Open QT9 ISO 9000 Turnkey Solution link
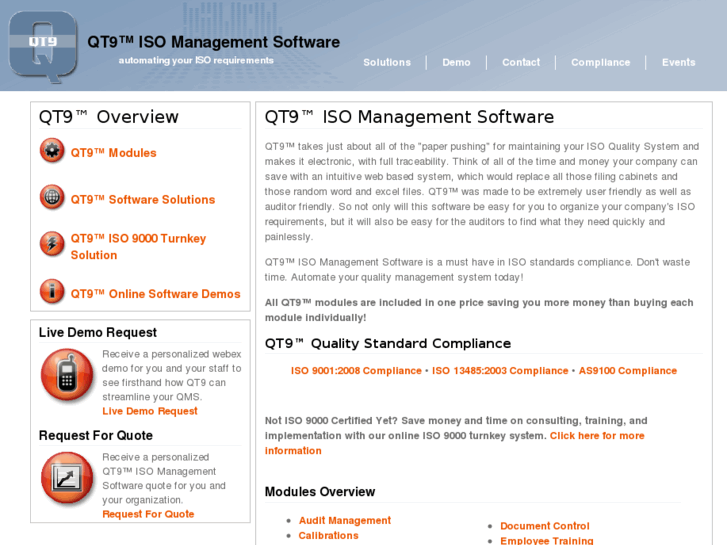 pos(138,247)
